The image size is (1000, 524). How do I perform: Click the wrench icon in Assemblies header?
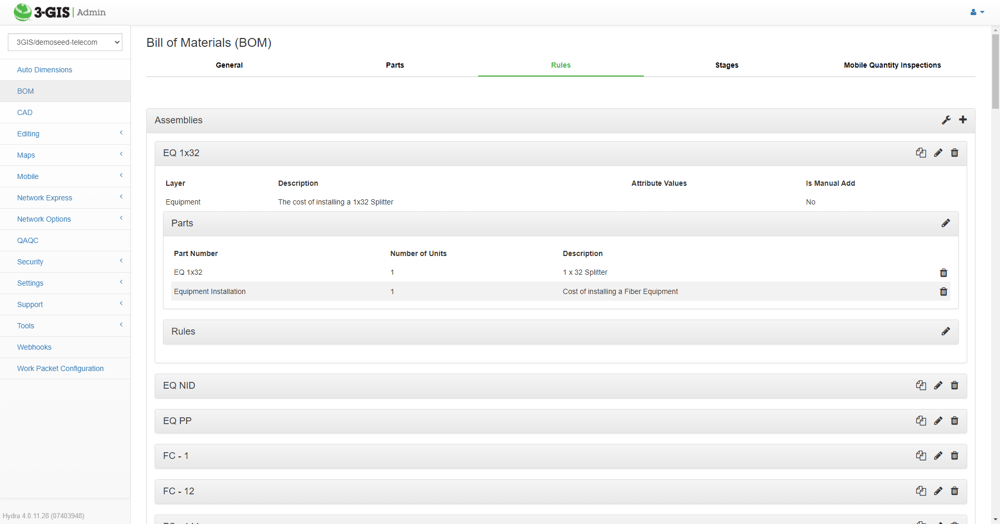[x=946, y=120]
